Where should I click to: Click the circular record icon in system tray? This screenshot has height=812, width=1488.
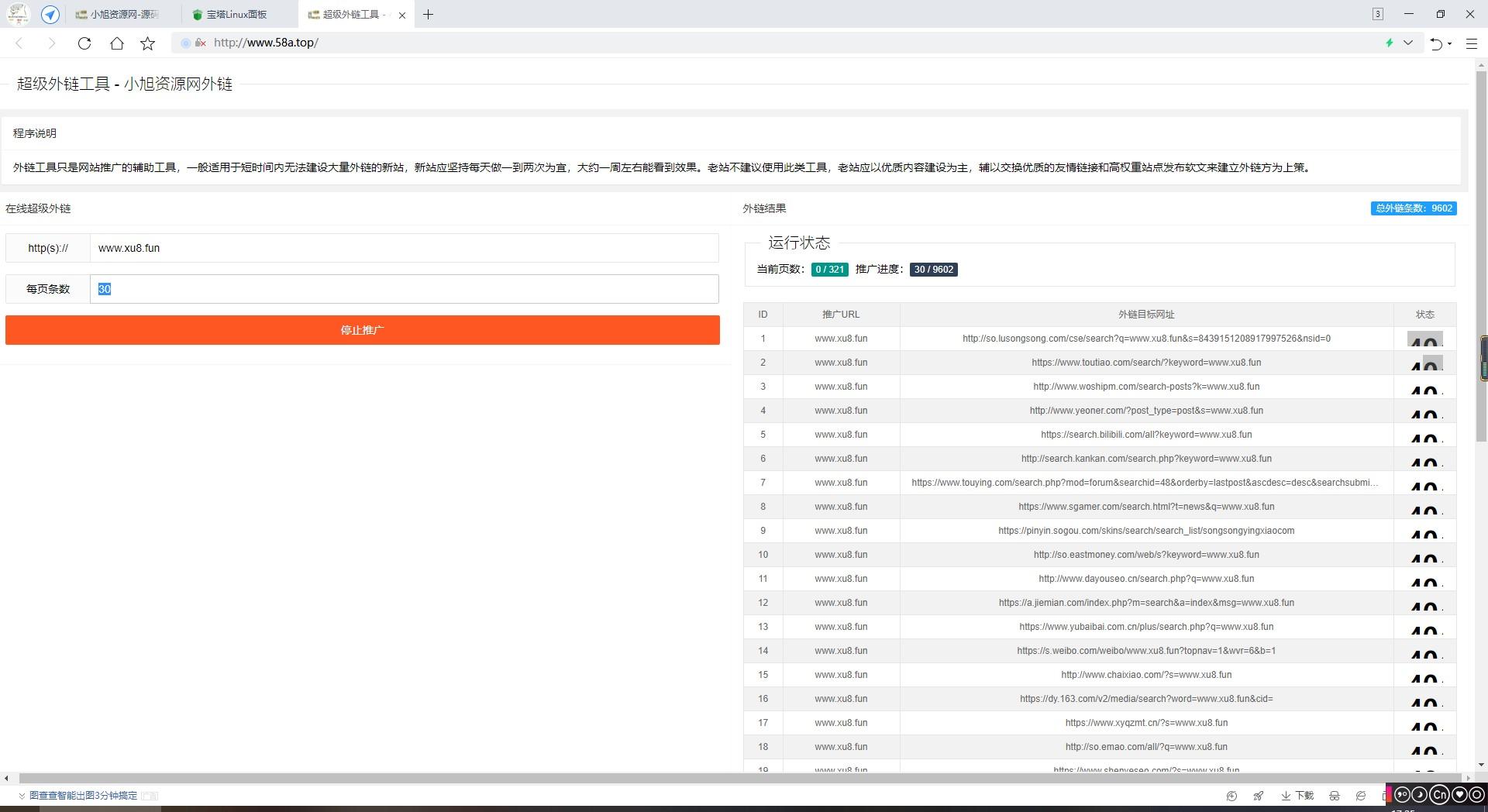1477,795
